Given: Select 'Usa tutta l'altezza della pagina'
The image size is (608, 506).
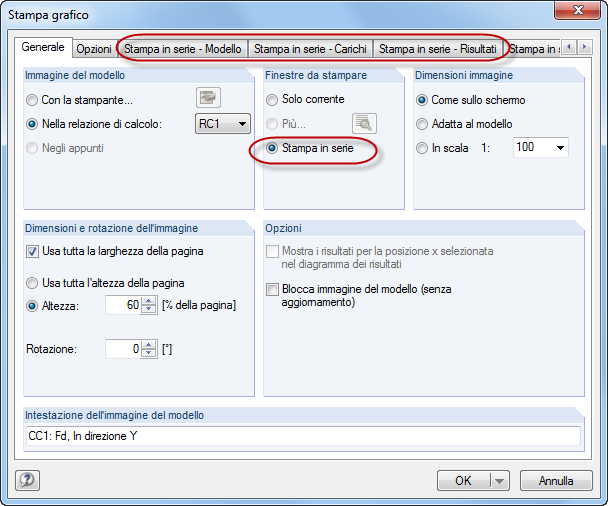Looking at the screenshot, I should (x=105, y=283).
